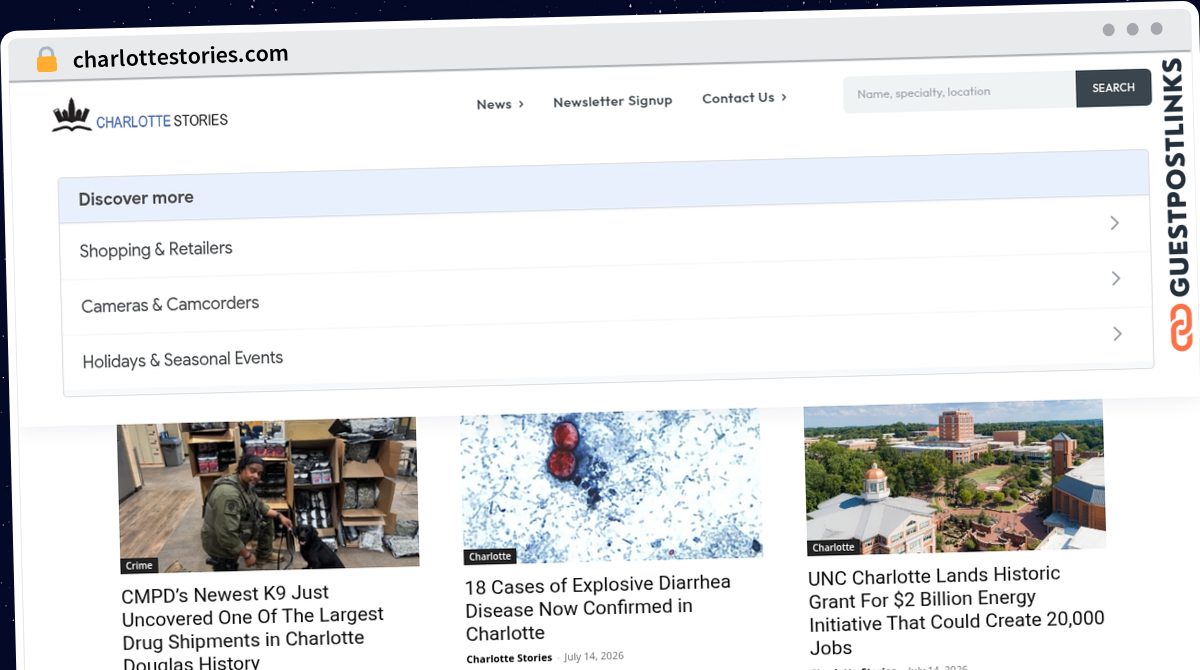Expand the chevron next to Contact Us
The height and width of the screenshot is (670, 1200).
click(784, 97)
